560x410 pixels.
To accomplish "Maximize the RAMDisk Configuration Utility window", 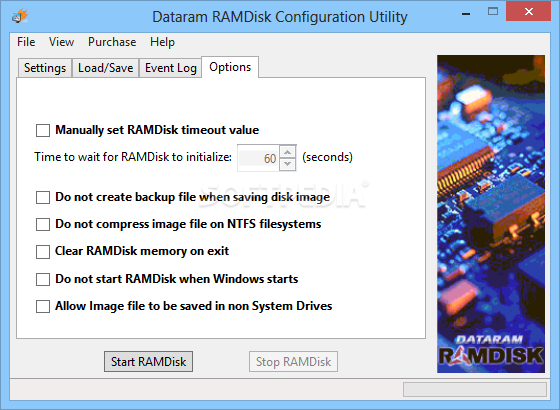I will point(493,12).
